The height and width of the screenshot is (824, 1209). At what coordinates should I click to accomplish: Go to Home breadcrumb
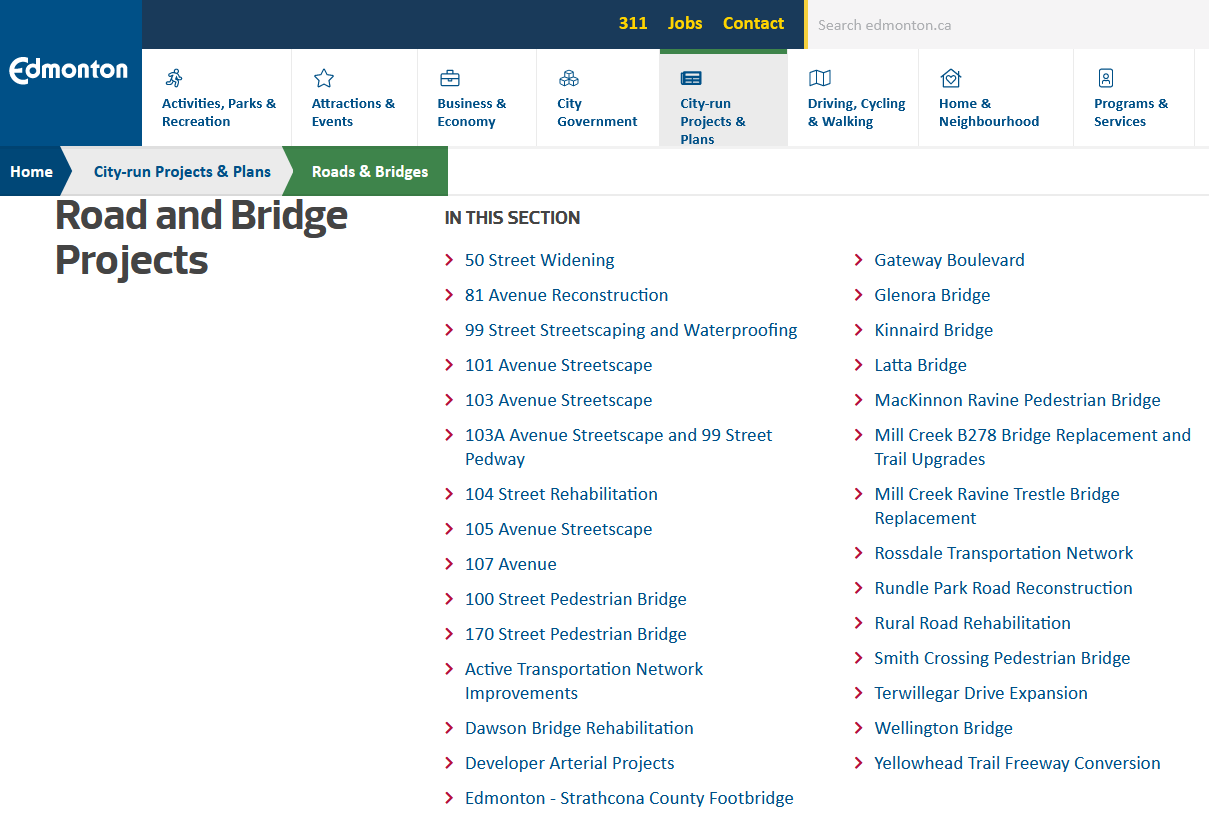(x=31, y=171)
